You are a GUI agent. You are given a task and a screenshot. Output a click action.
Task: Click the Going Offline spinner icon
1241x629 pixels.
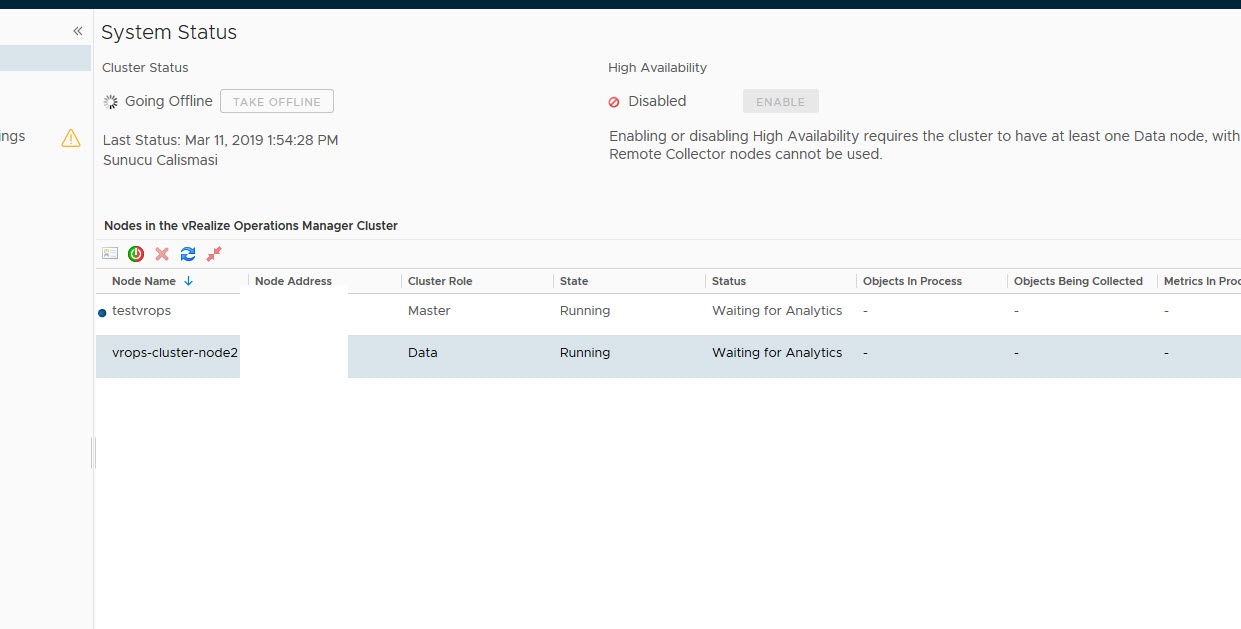coord(111,102)
